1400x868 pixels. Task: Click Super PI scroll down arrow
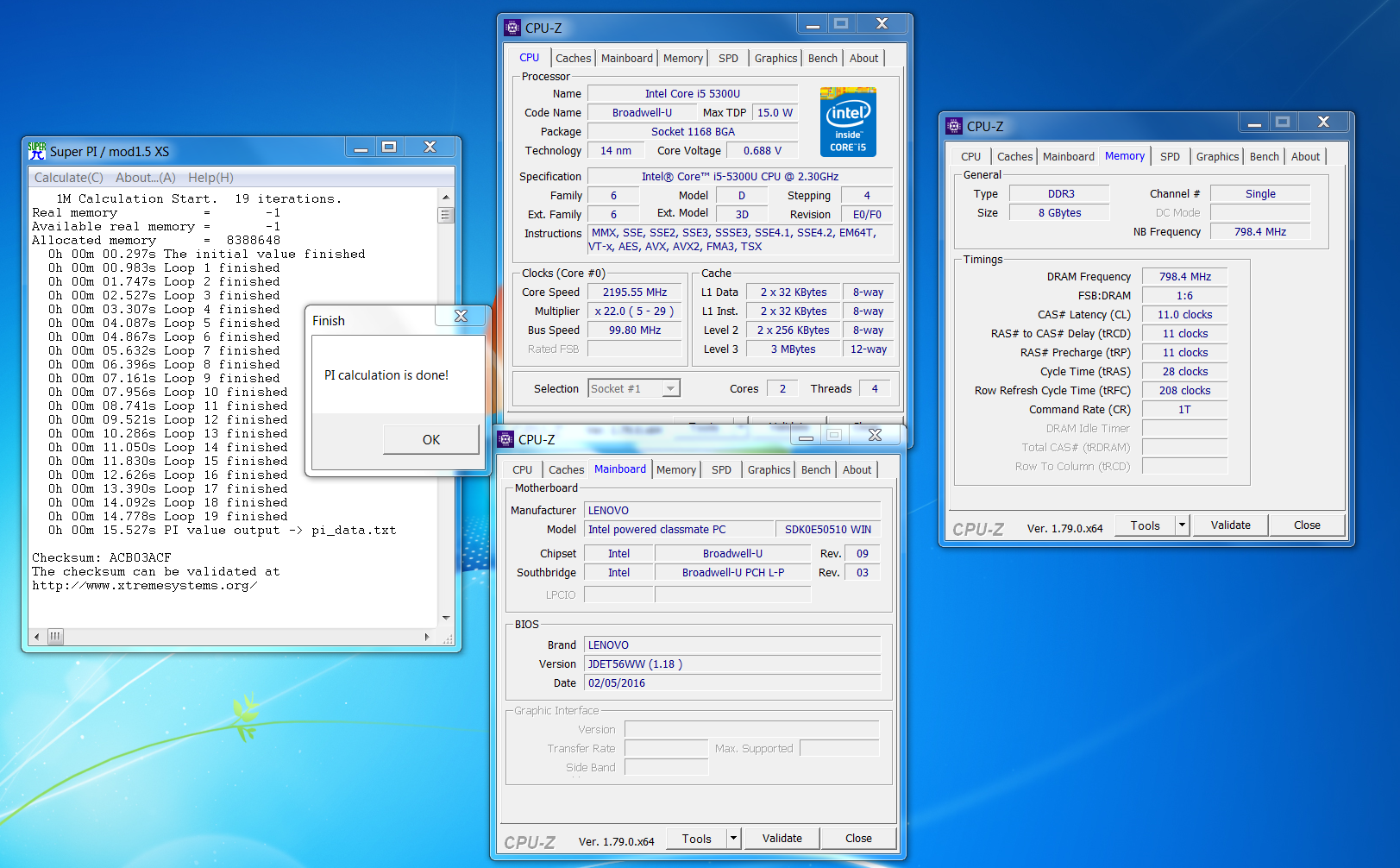pyautogui.click(x=446, y=618)
